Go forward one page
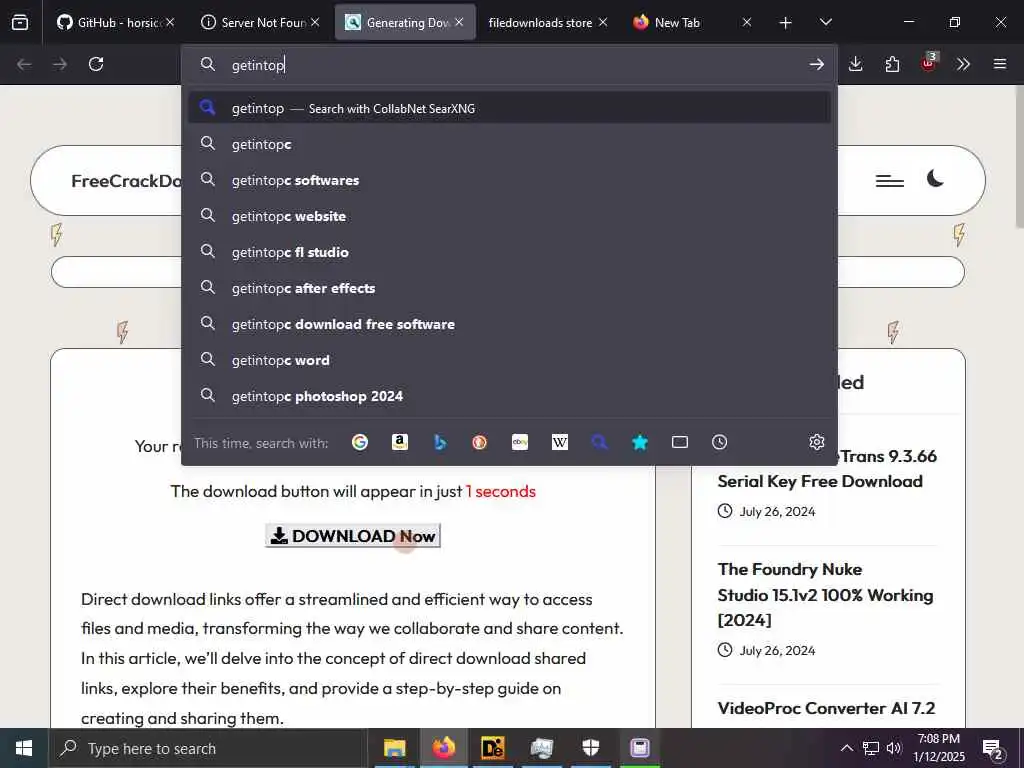The height and width of the screenshot is (768, 1024). tap(60, 64)
